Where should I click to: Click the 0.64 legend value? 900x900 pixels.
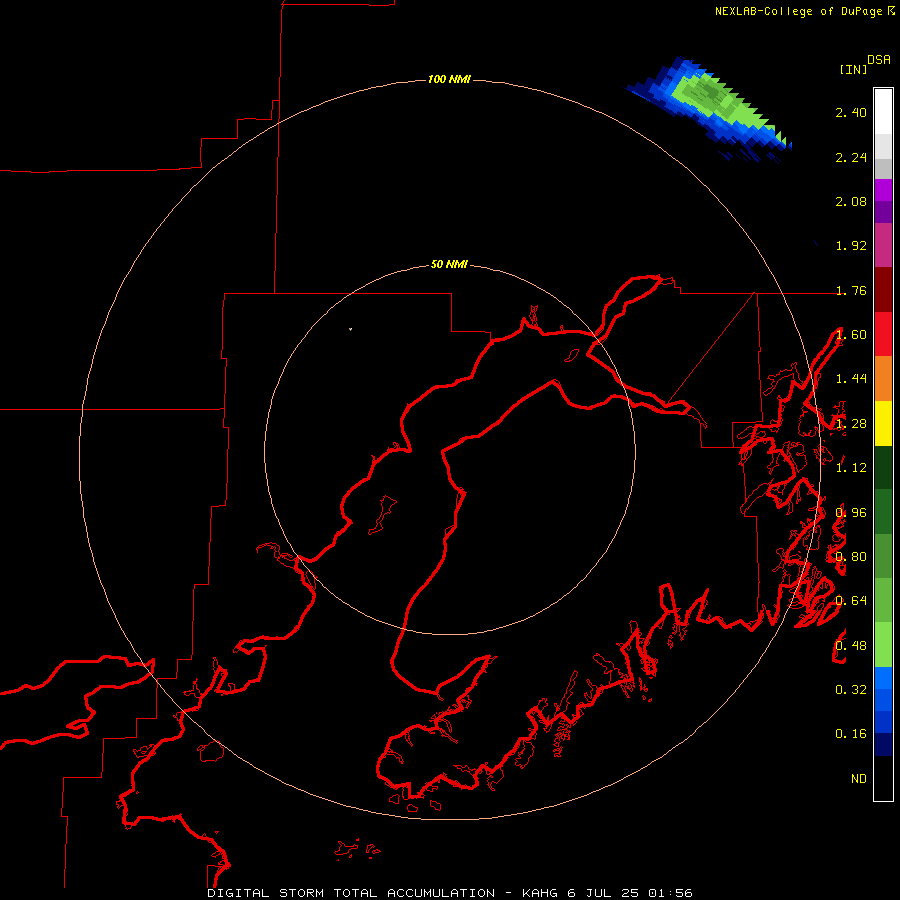851,601
